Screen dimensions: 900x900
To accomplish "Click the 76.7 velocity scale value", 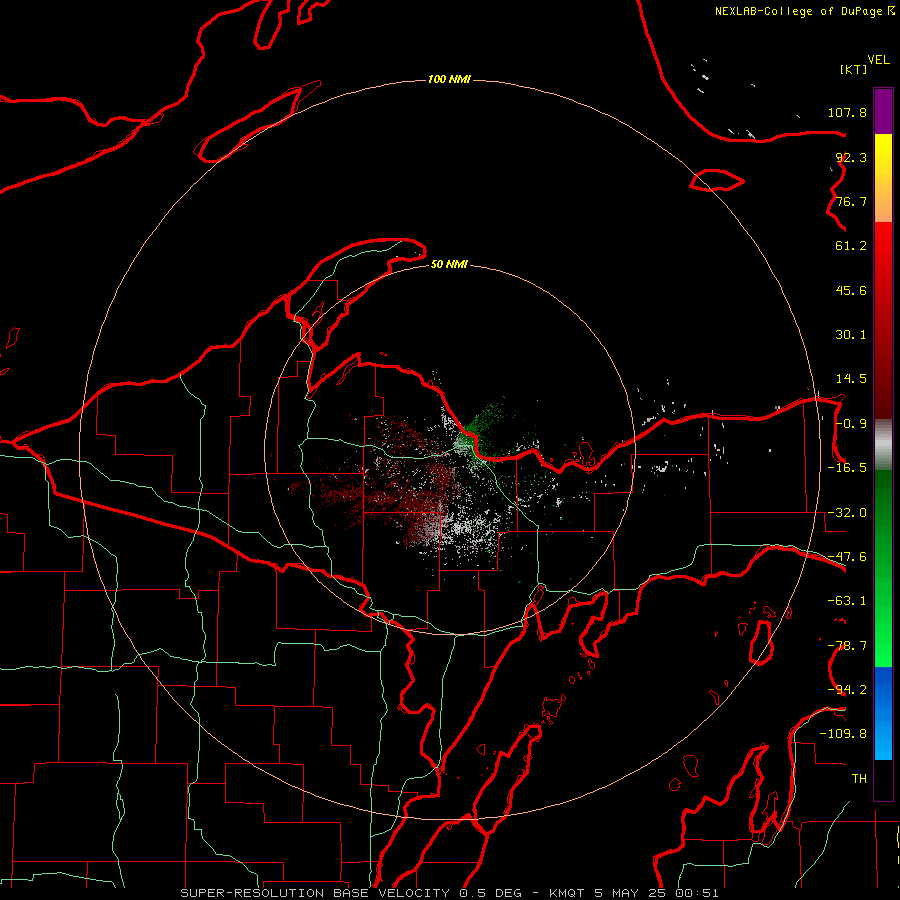I will pyautogui.click(x=851, y=201).
